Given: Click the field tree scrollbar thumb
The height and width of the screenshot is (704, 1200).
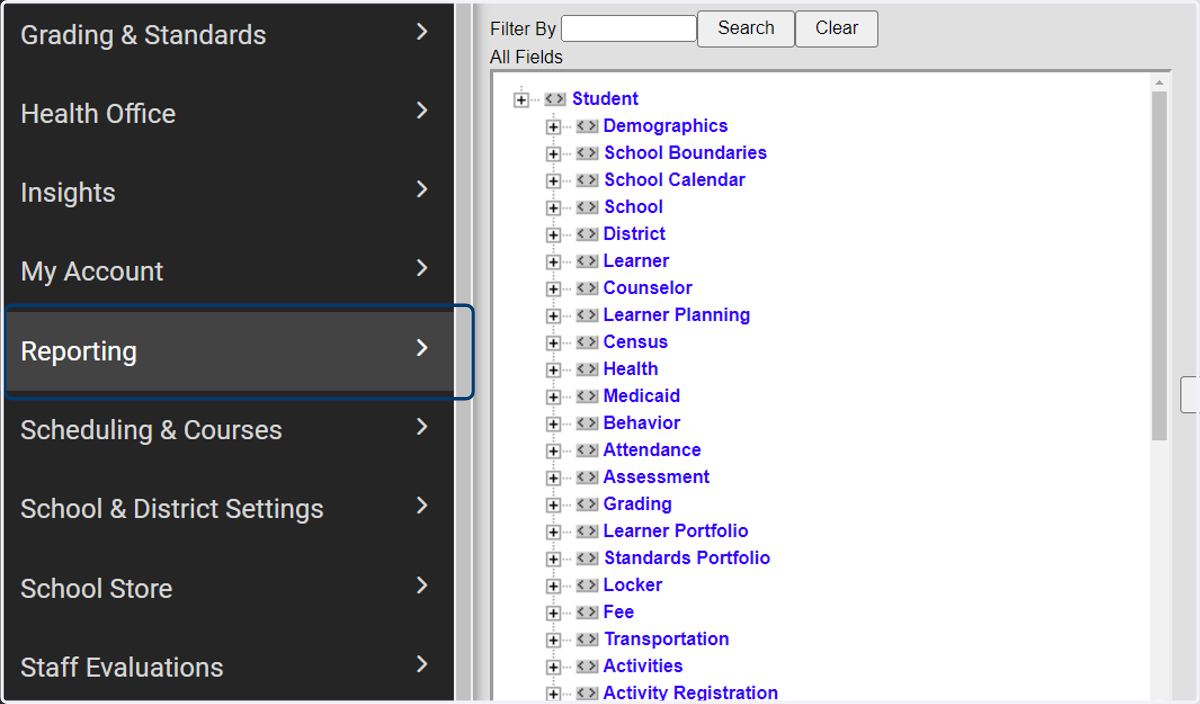Looking at the screenshot, I should (x=1159, y=266).
